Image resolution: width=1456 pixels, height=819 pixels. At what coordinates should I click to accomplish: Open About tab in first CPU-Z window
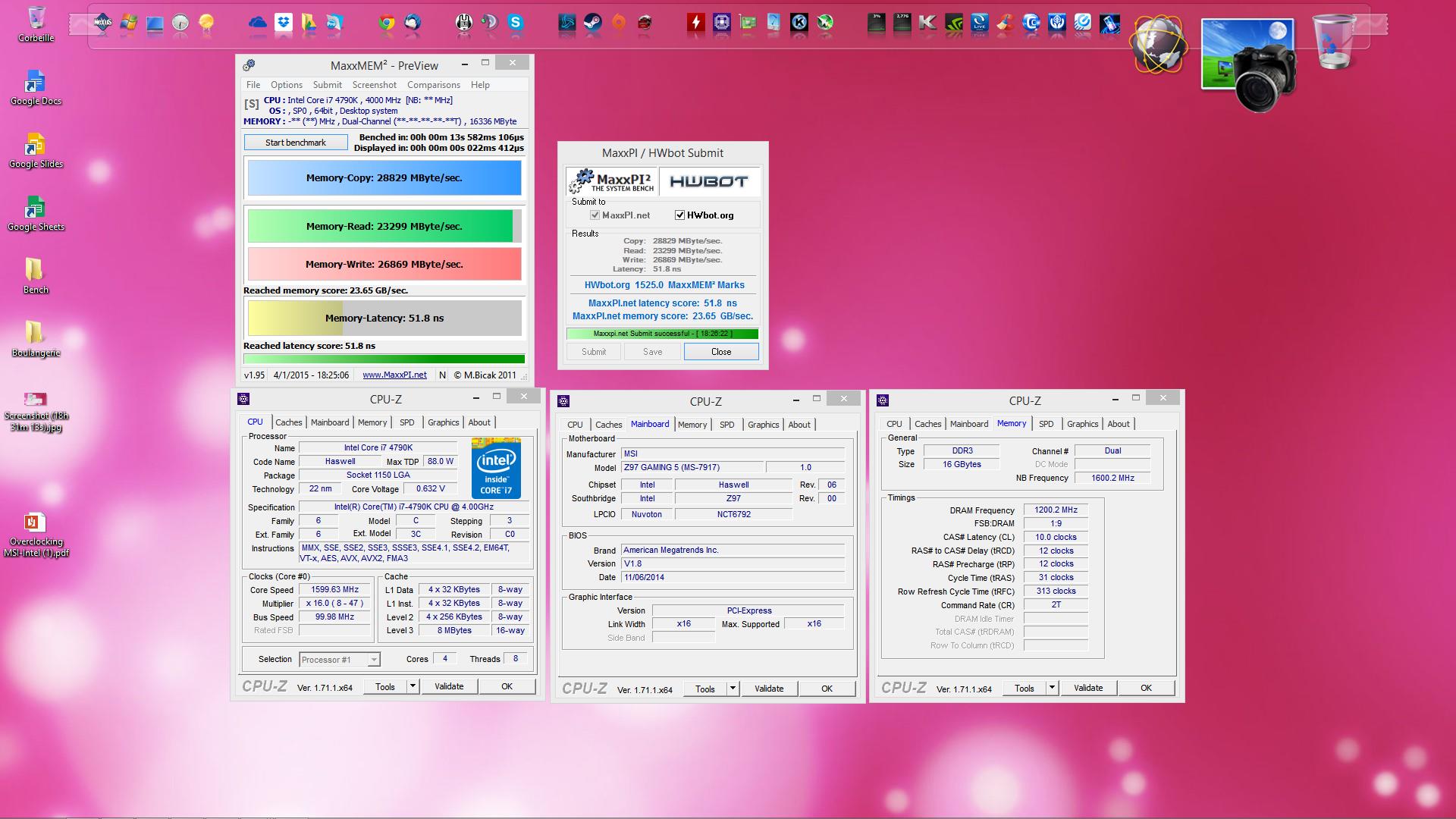479,422
